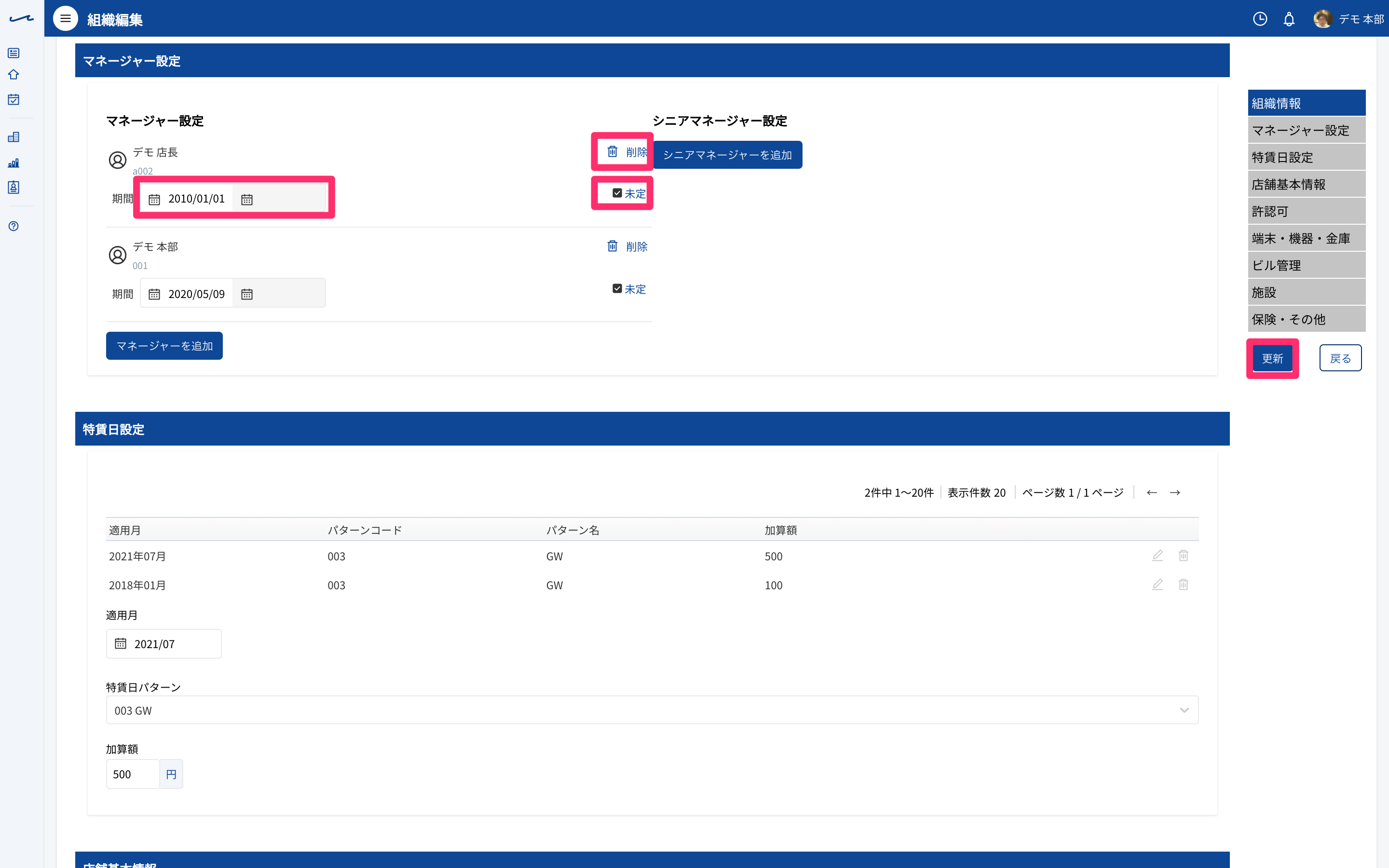Delete the 2021年07月 row
This screenshot has width=1389, height=868.
(1183, 555)
